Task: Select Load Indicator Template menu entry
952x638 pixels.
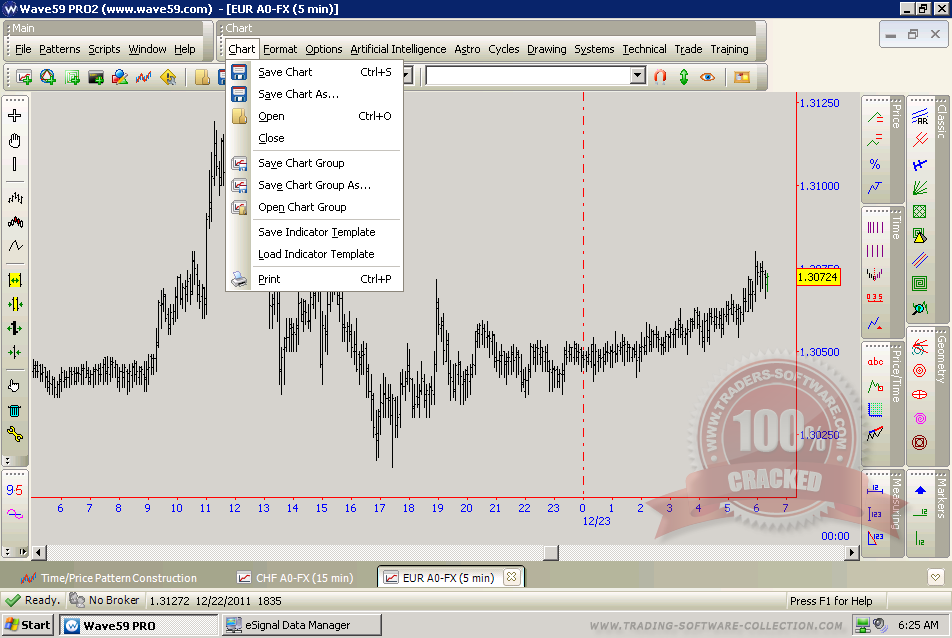Action: tap(316, 254)
